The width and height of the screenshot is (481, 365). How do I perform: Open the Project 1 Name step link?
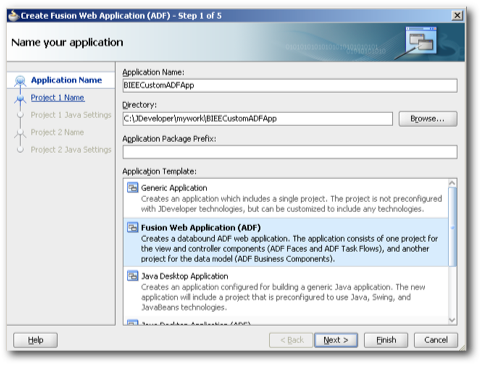[57, 98]
